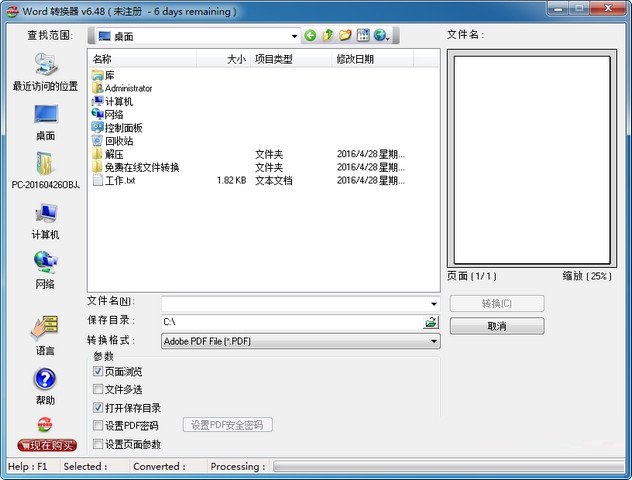Select the 工作.txt file

click(114, 181)
